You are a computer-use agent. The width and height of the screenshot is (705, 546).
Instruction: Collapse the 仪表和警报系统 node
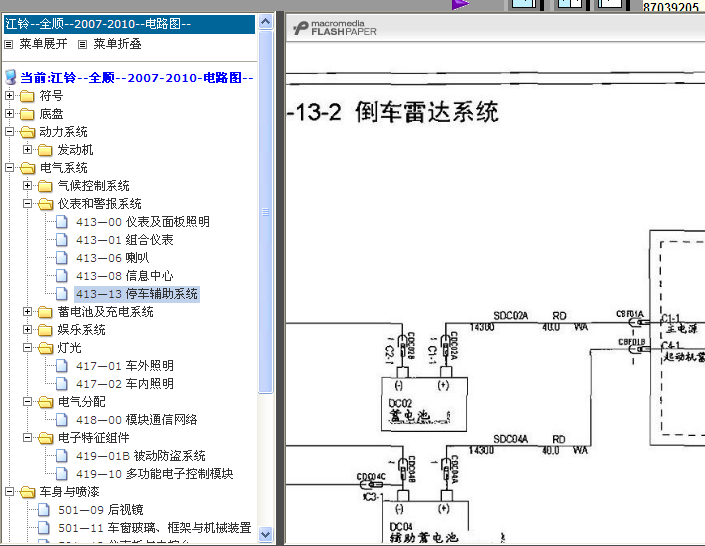point(27,203)
